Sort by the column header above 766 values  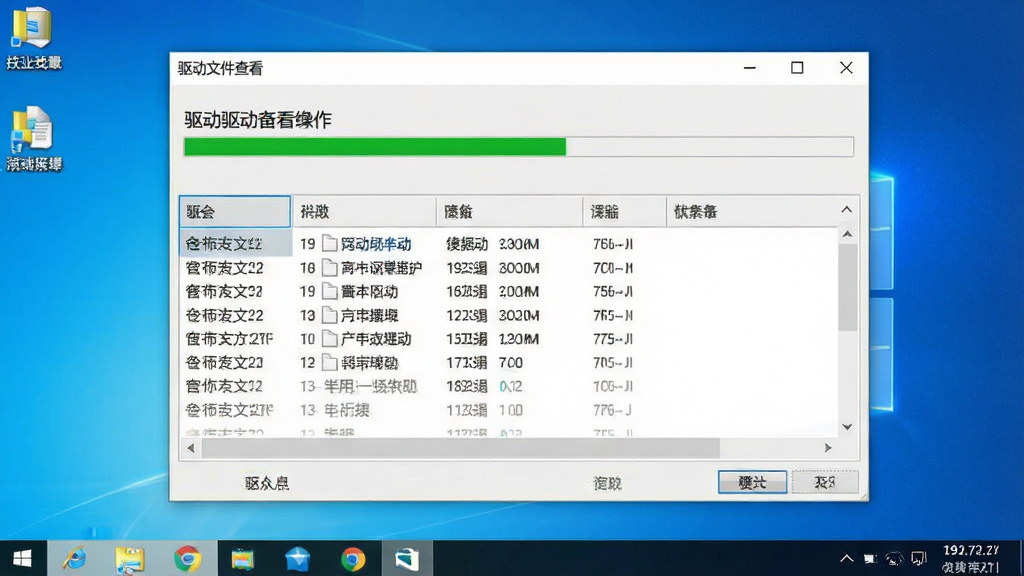tap(624, 212)
